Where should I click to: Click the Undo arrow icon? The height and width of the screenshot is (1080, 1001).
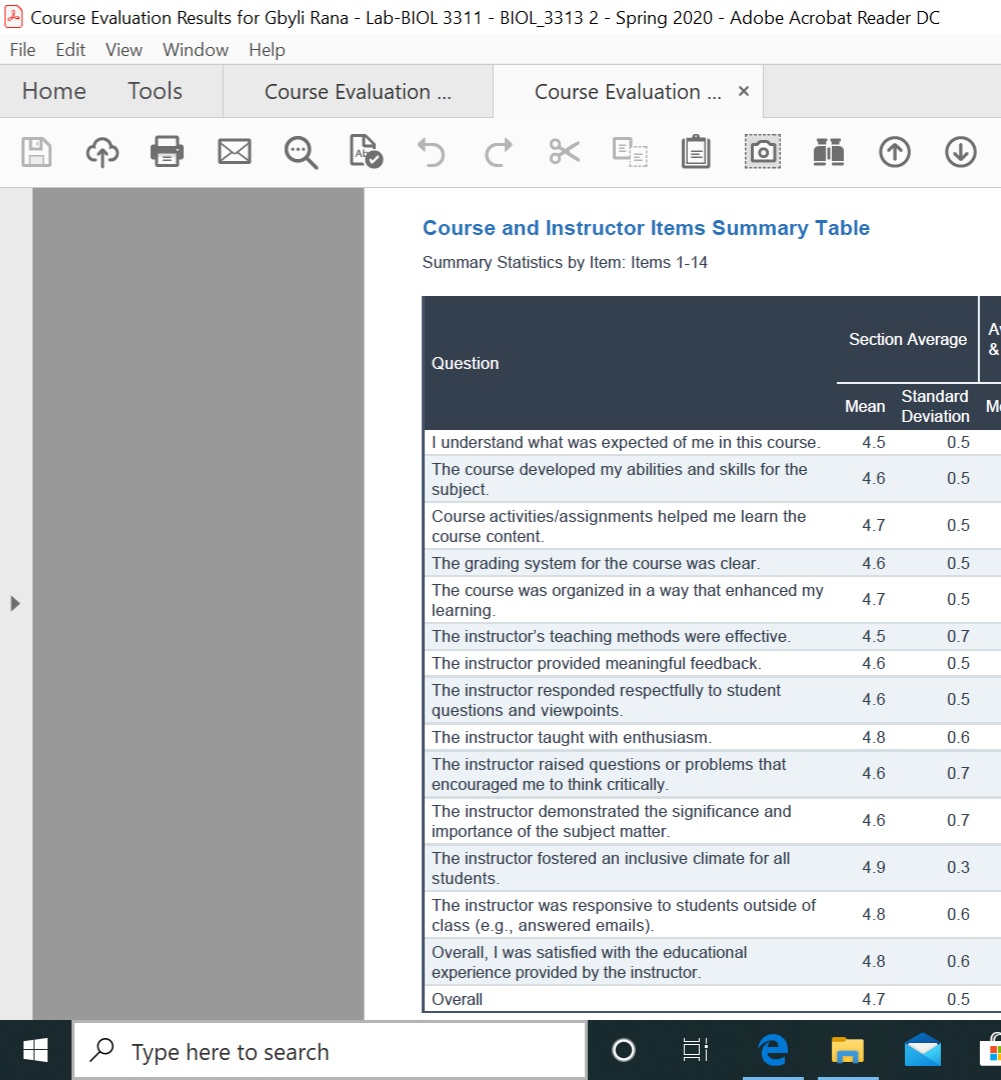431,152
